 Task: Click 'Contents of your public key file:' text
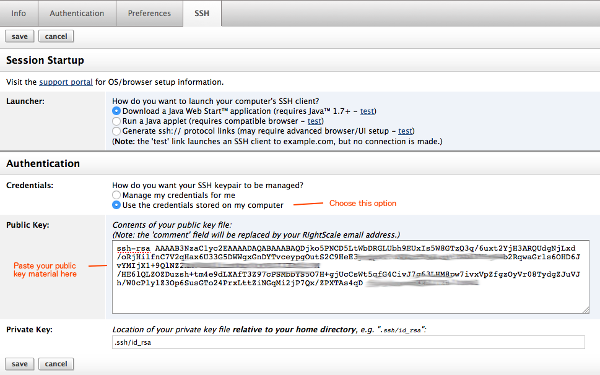coord(172,225)
